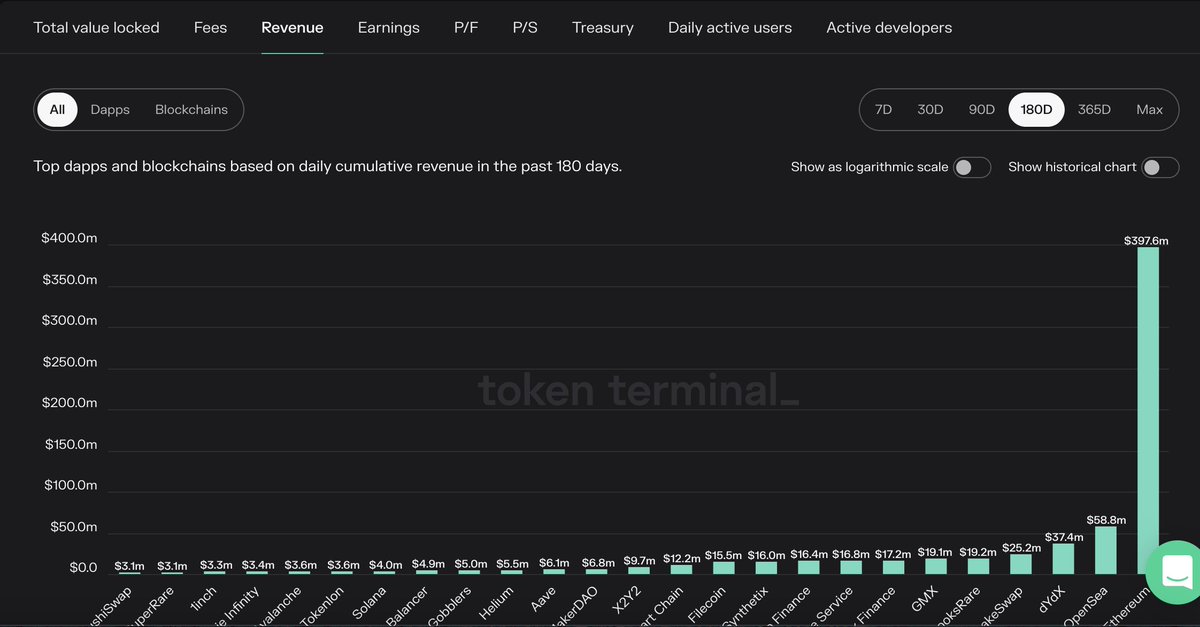1200x627 pixels.
Task: Click the $3.4m value label
Action: click(257, 566)
